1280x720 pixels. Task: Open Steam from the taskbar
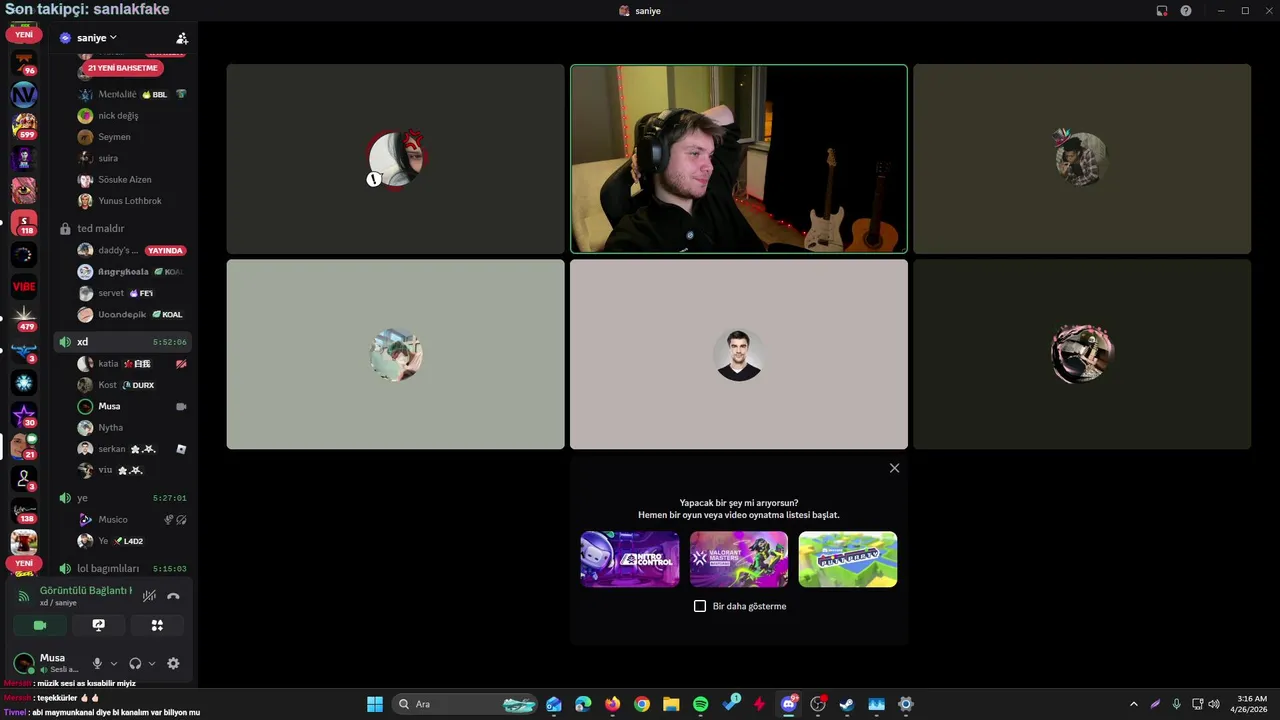846,704
